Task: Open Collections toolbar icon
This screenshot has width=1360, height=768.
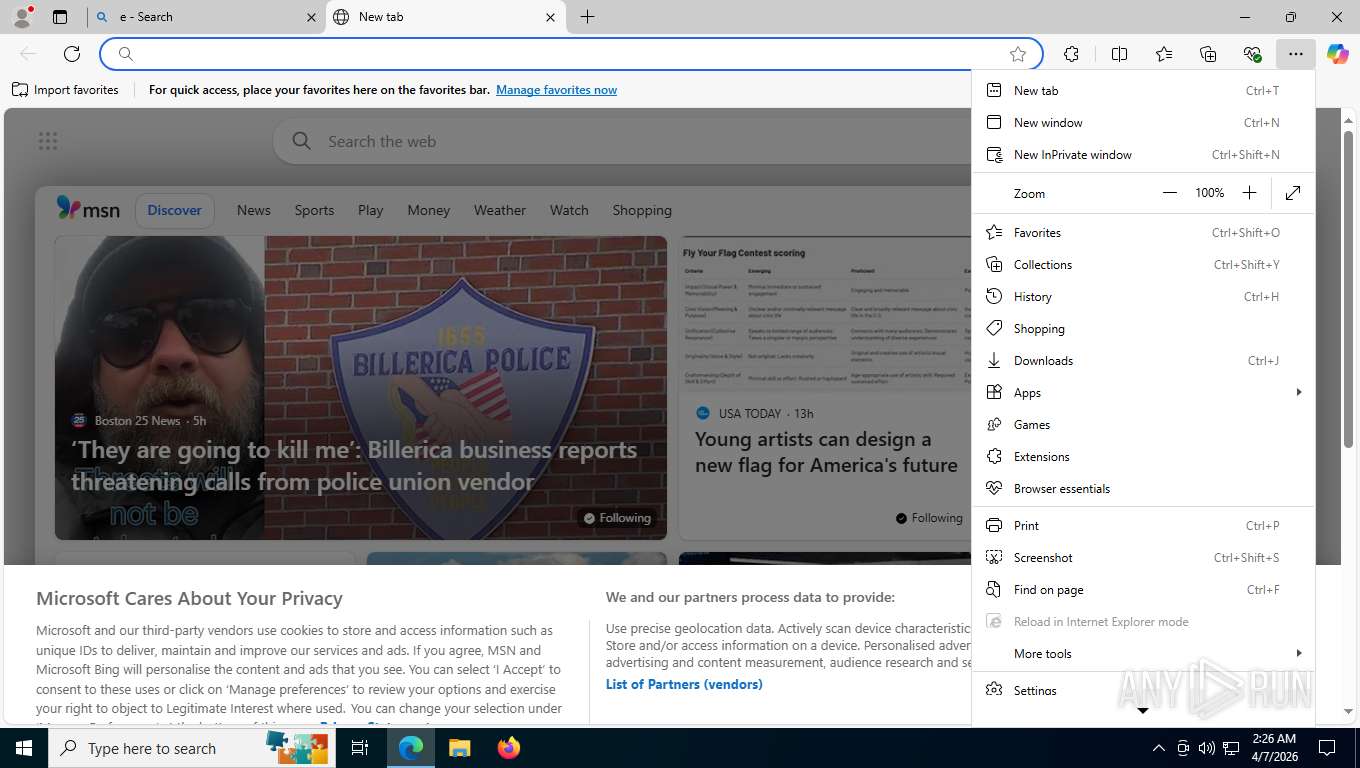Action: (x=1208, y=54)
